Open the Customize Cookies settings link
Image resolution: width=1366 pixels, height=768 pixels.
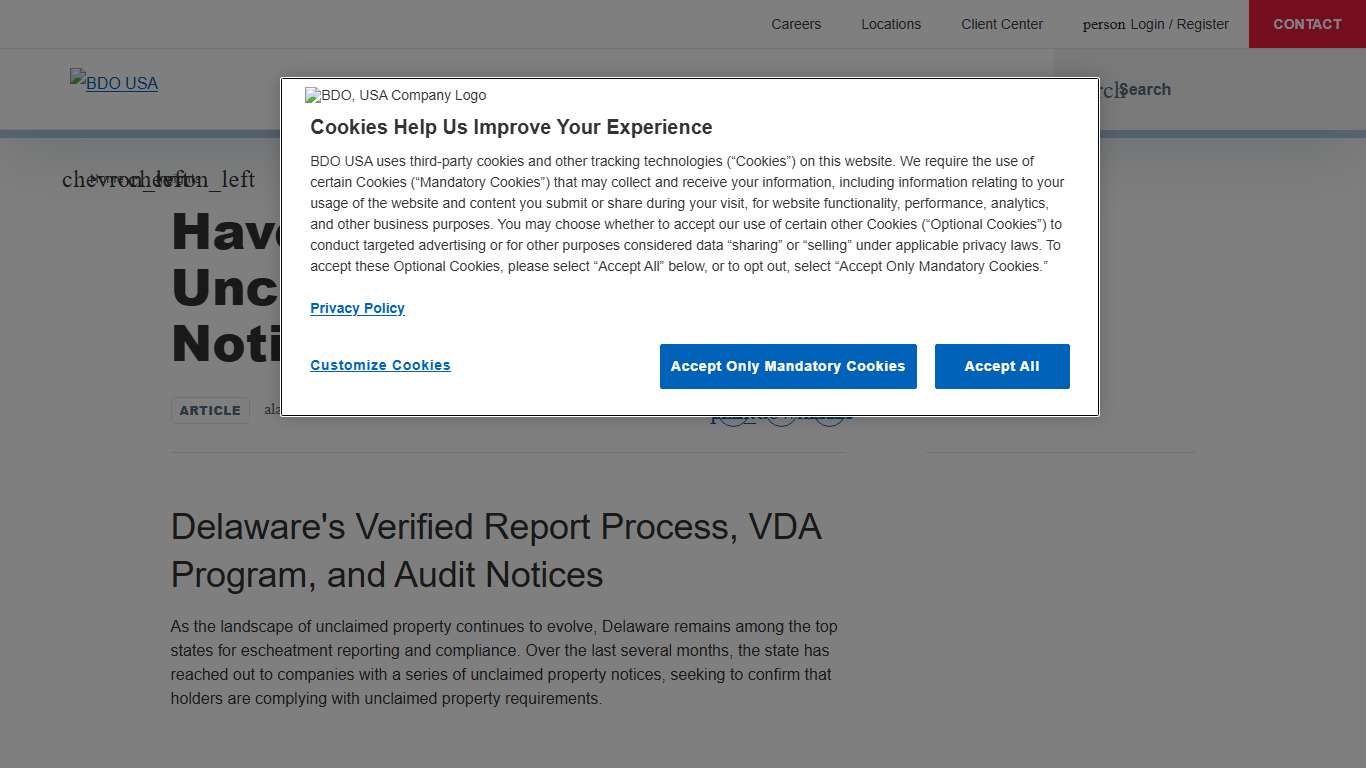(380, 365)
